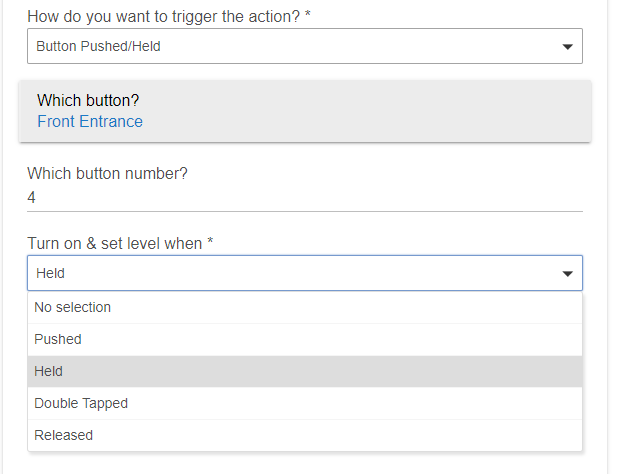The height and width of the screenshot is (474, 630).
Task: Open the "Front Entrance" button device link
Action: pos(90,122)
